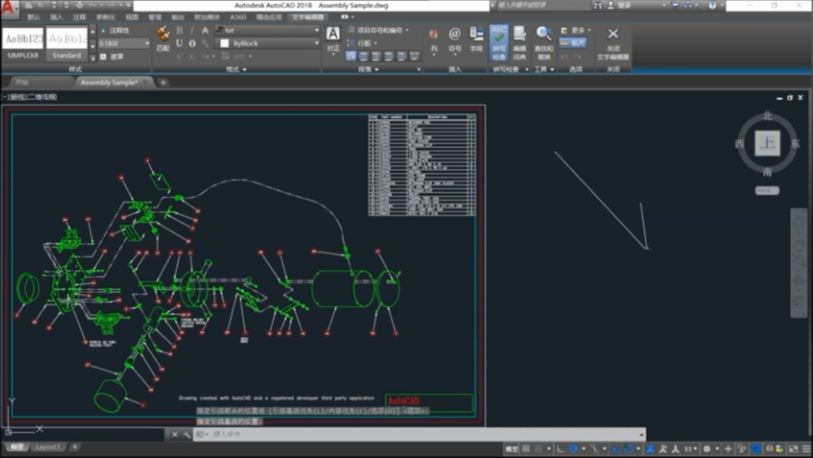
Task: Open the text height dropdown
Action: pyautogui.click(x=147, y=44)
